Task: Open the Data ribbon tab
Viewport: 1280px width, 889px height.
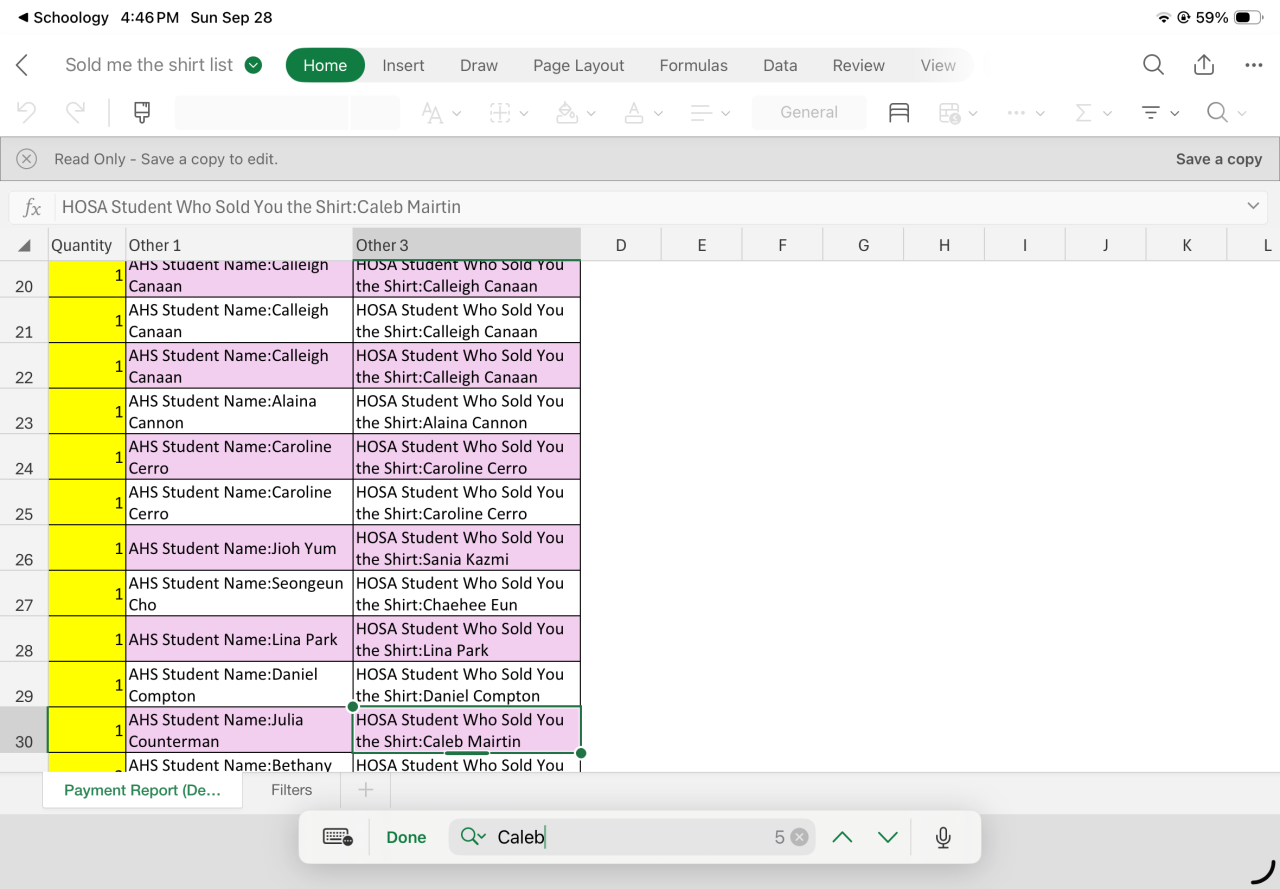Action: [780, 65]
